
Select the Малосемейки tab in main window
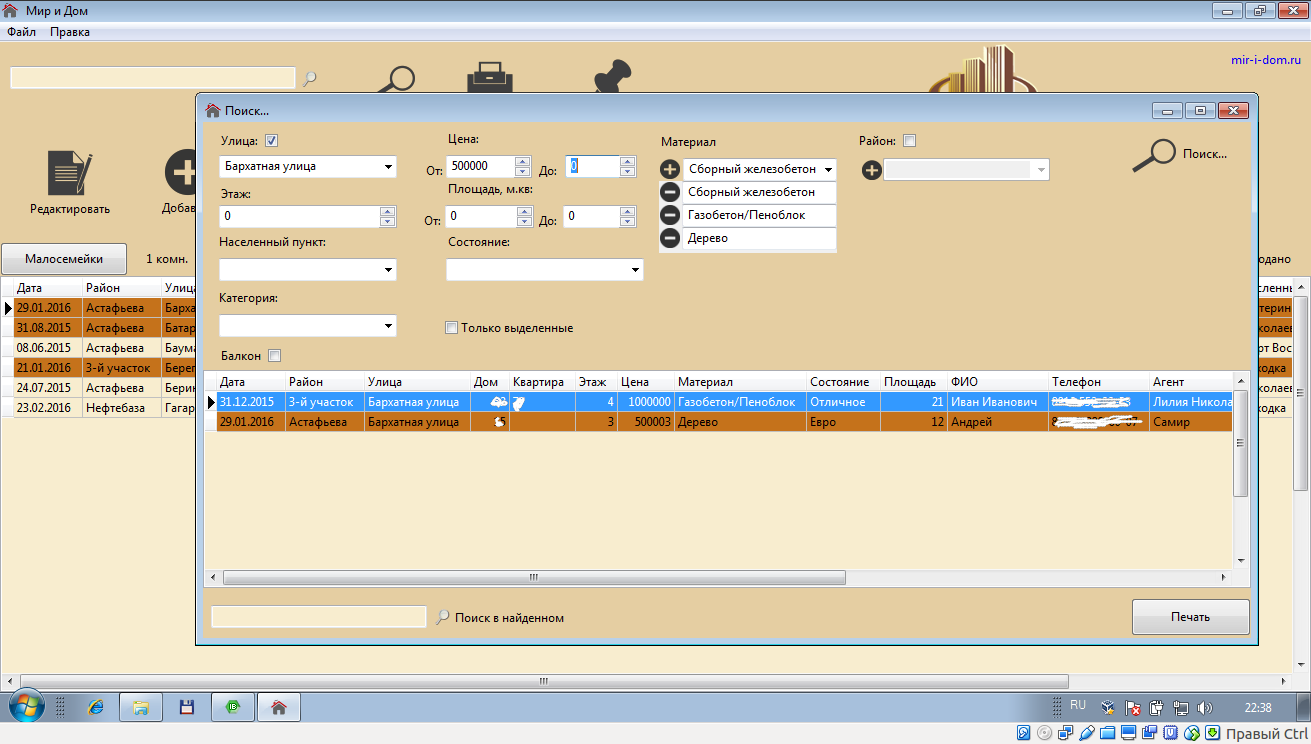coord(64,258)
